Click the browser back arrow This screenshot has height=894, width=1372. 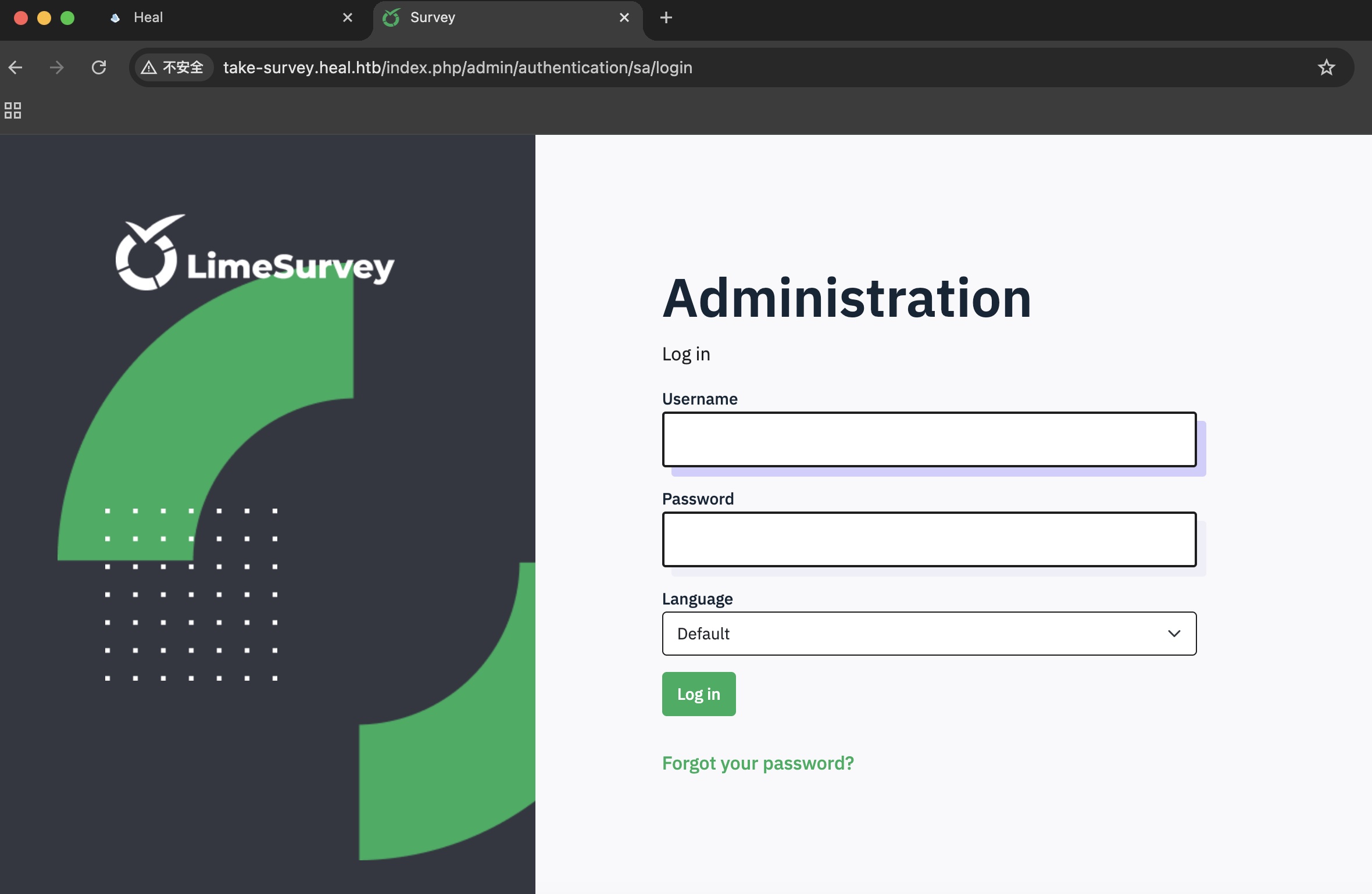pos(16,67)
